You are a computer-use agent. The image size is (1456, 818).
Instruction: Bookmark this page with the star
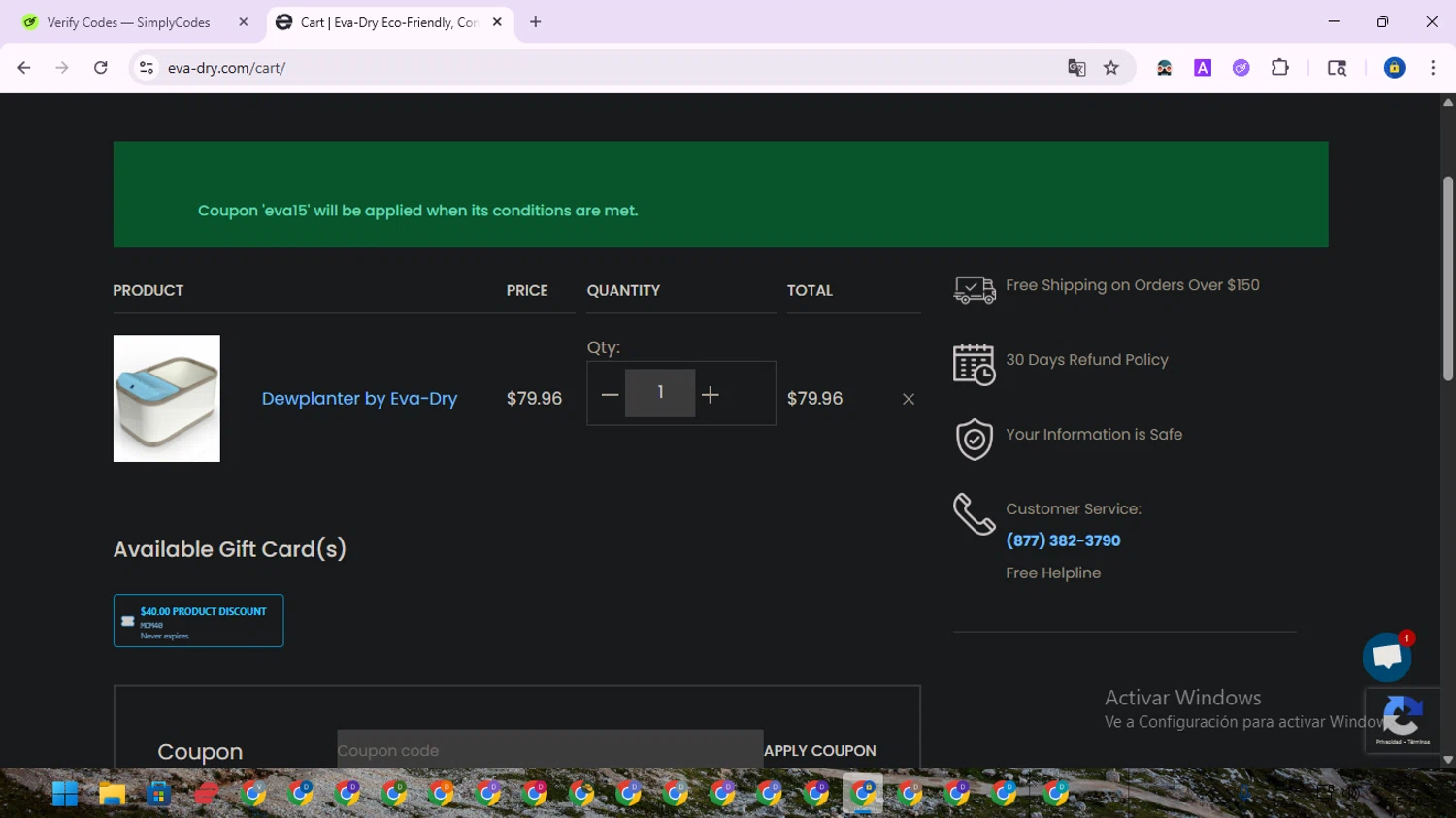click(1111, 68)
